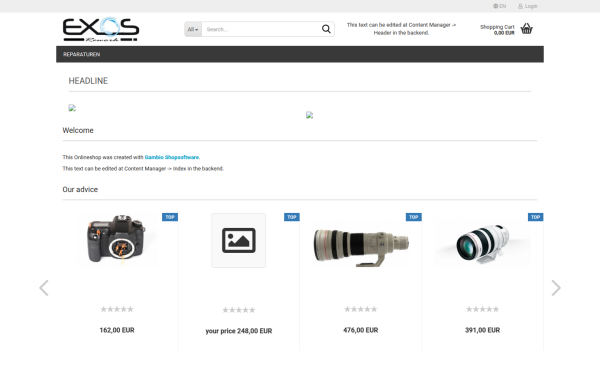Open the shopping cart basket icon

pyautogui.click(x=527, y=29)
